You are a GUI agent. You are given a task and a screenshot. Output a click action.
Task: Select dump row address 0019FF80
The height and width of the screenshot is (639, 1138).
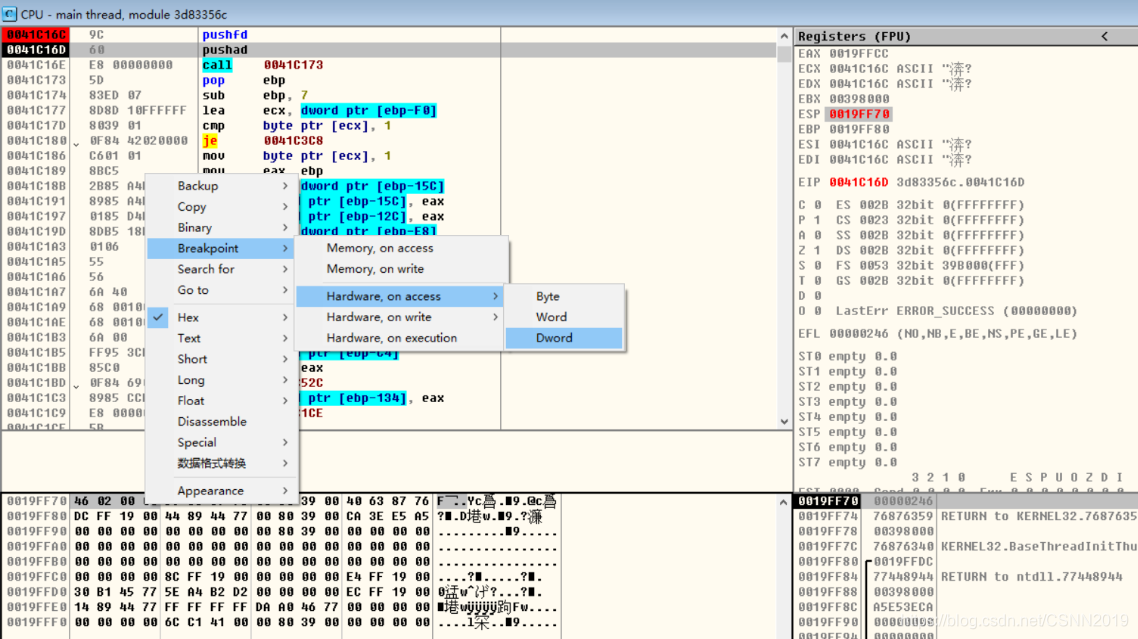tap(36, 516)
